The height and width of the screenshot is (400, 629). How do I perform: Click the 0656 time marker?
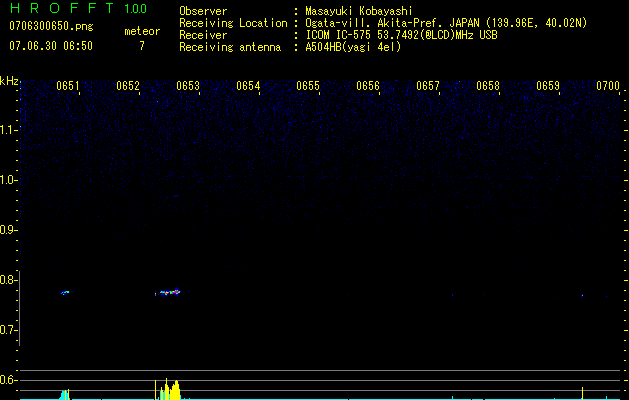coord(368,86)
